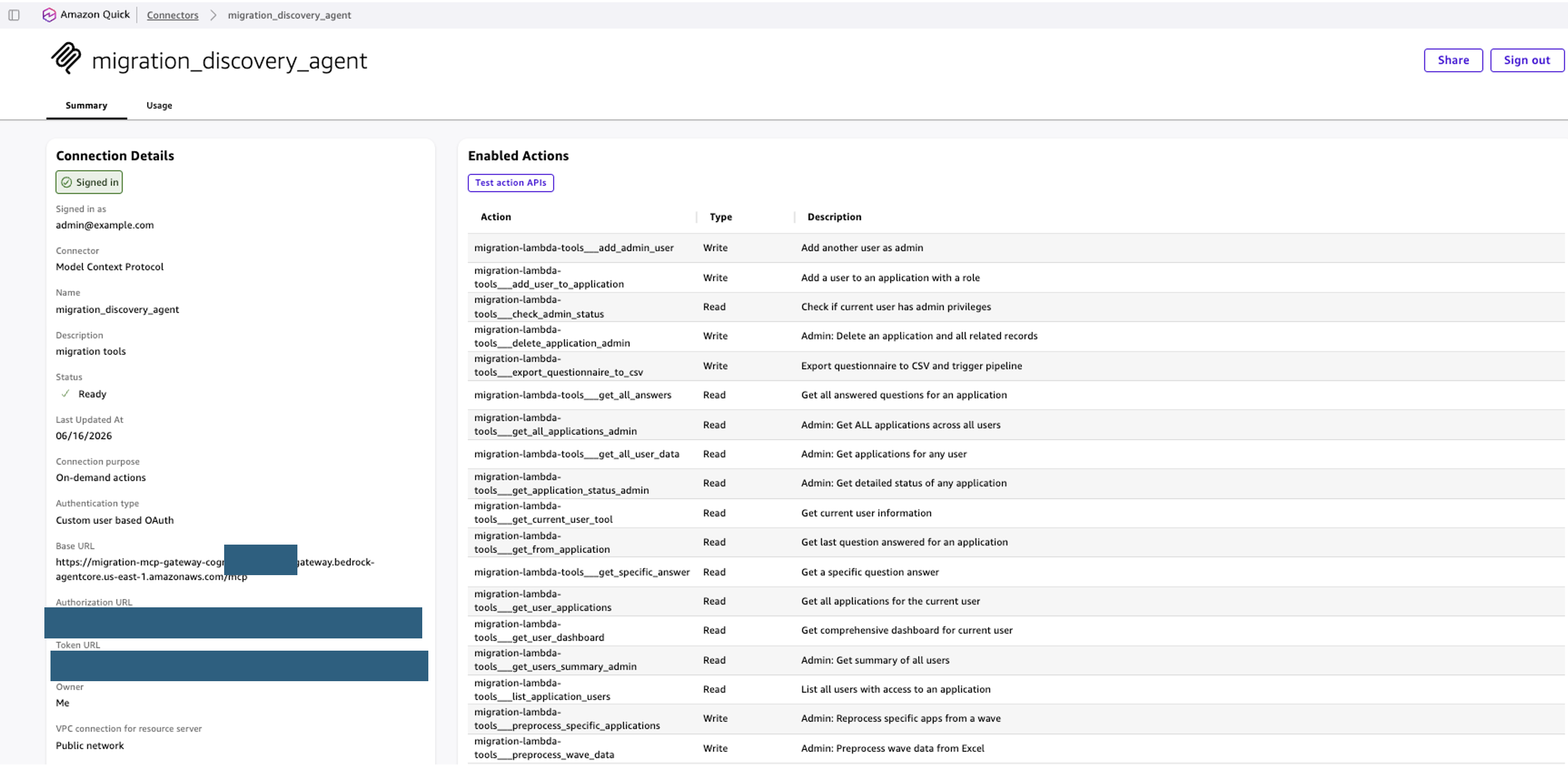Click the Public network VPC value
Viewport: 1568px width, 765px height.
(x=90, y=746)
